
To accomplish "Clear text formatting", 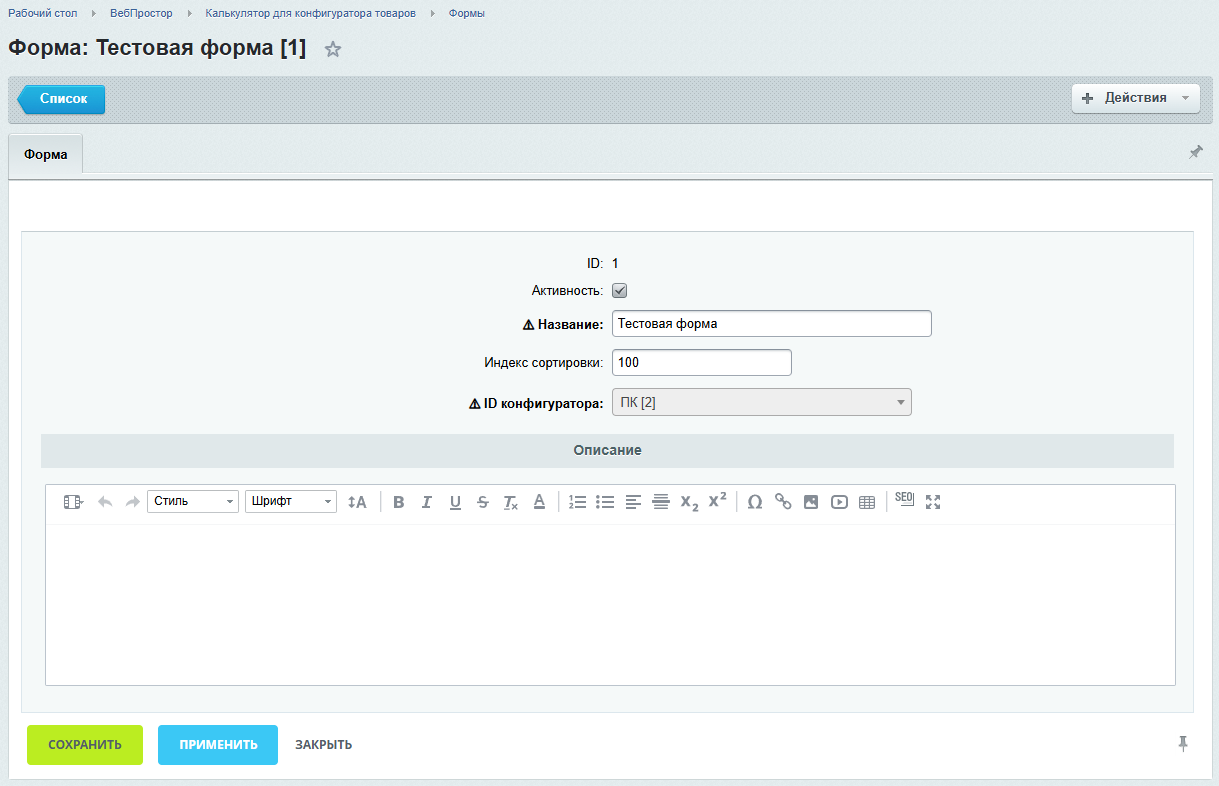I will (x=510, y=502).
